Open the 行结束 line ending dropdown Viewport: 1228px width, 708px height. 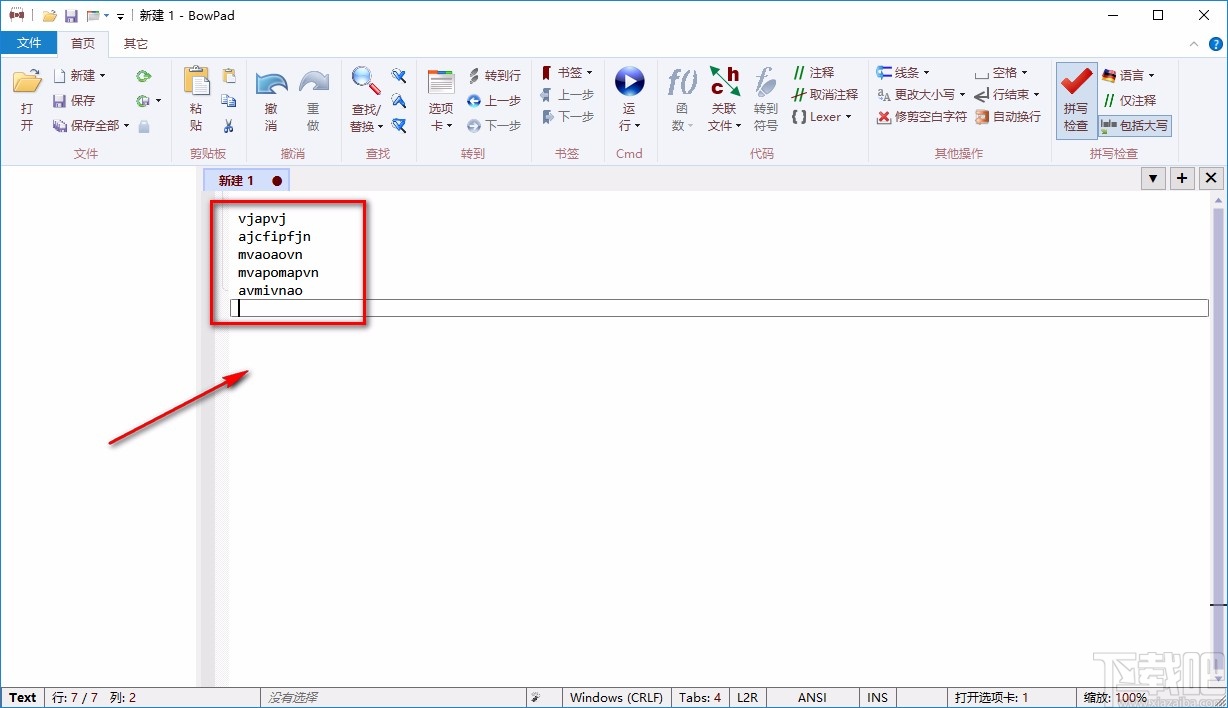click(1036, 95)
